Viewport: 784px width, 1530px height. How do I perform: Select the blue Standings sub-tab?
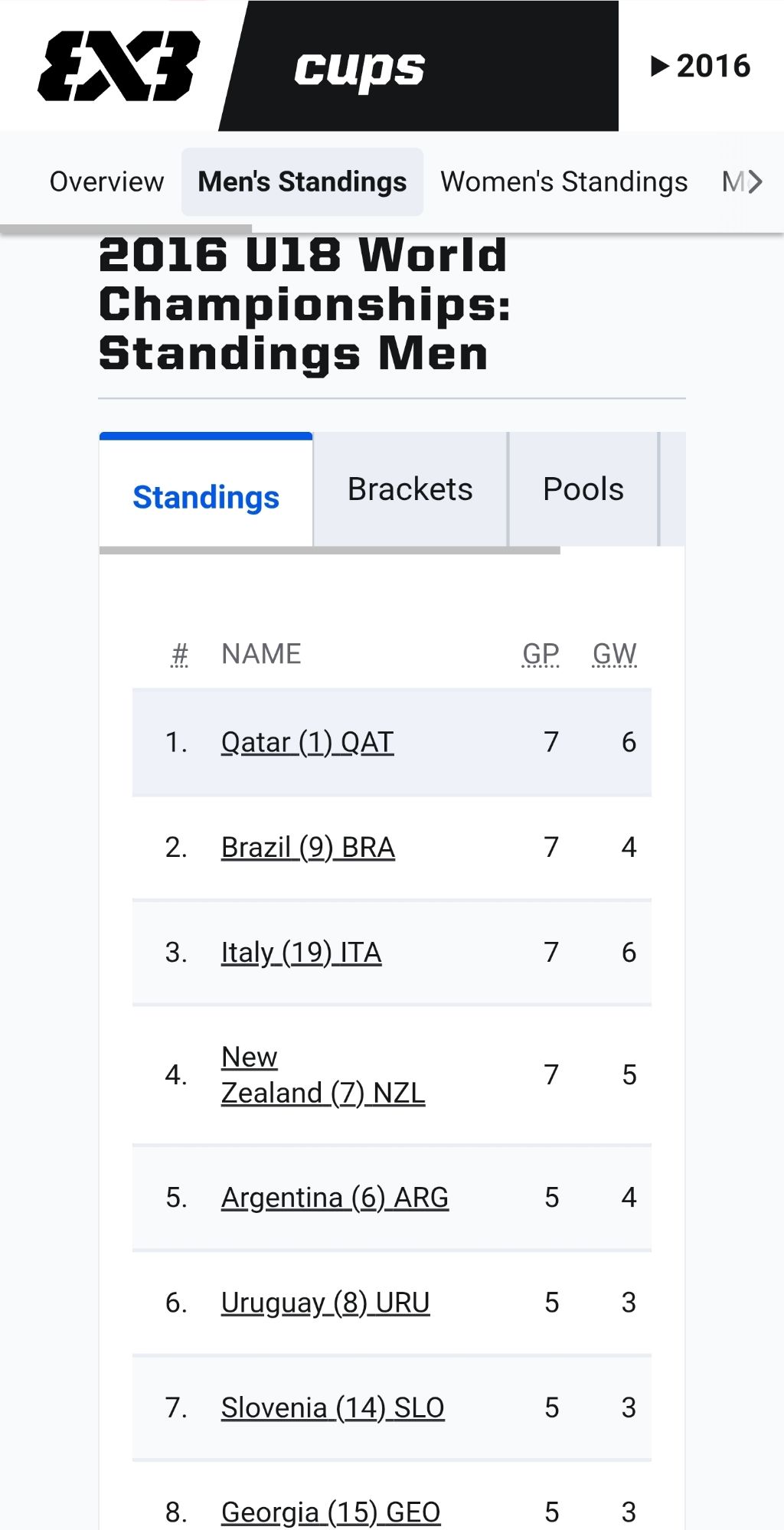206,497
